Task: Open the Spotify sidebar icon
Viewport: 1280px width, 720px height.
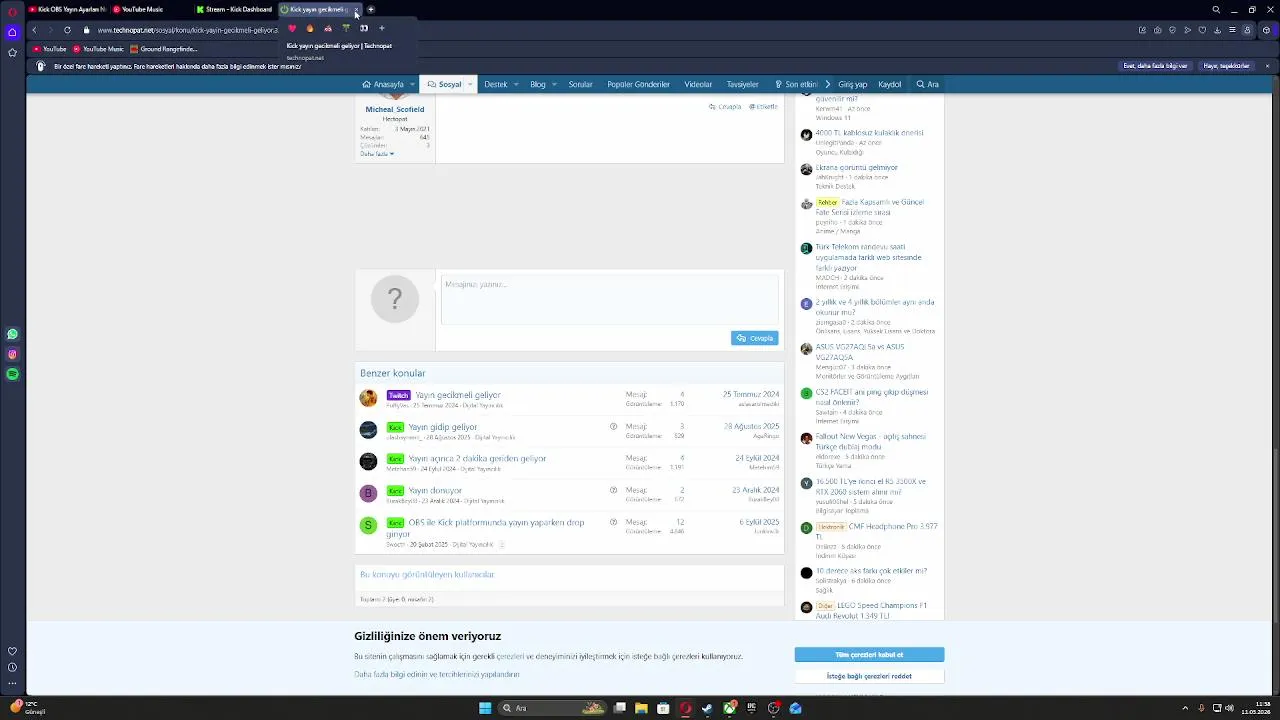Action: point(12,374)
